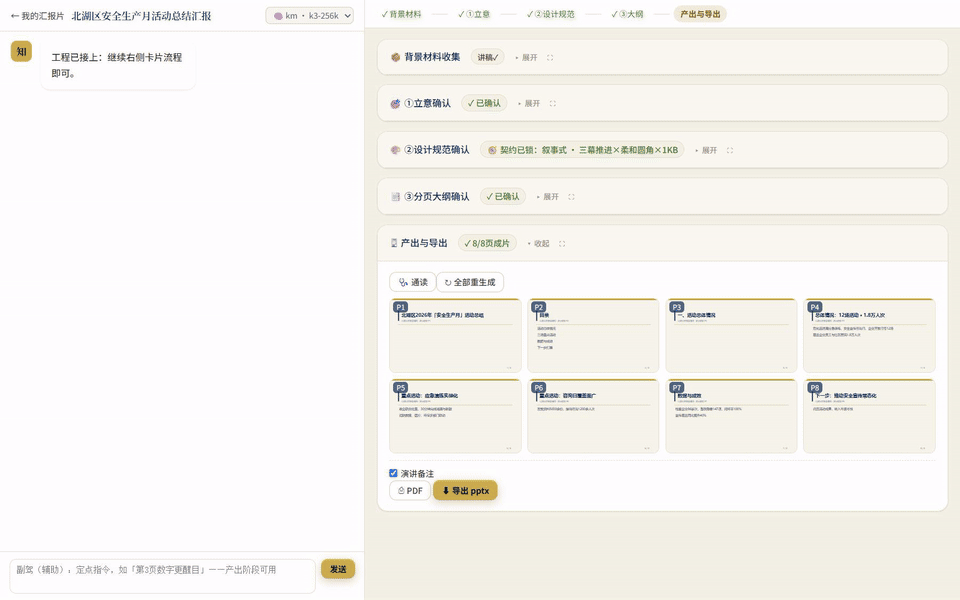Viewport: 960px width, 600px height.
Task: Click the P6 page badge
Action: [538, 387]
